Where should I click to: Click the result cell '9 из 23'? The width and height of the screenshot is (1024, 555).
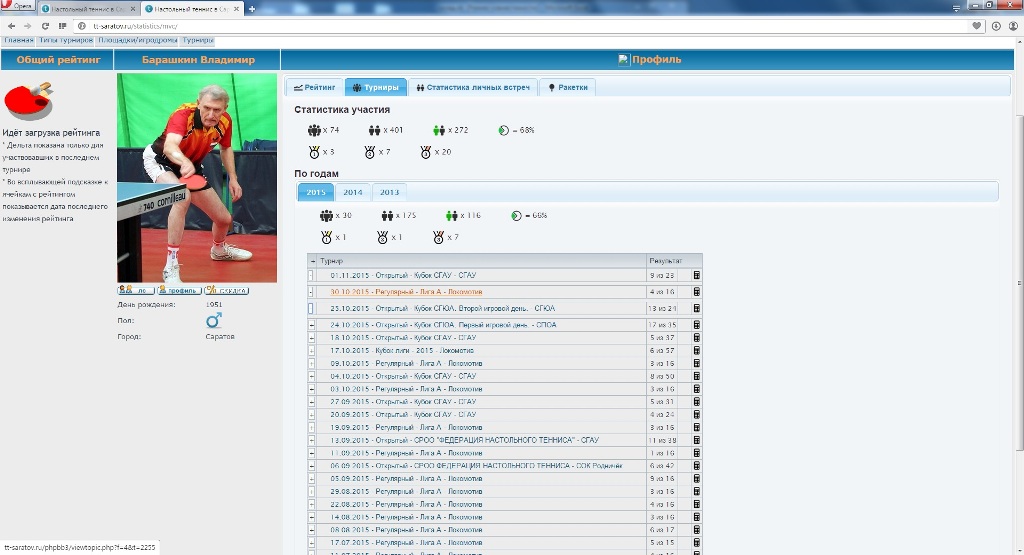[662, 276]
